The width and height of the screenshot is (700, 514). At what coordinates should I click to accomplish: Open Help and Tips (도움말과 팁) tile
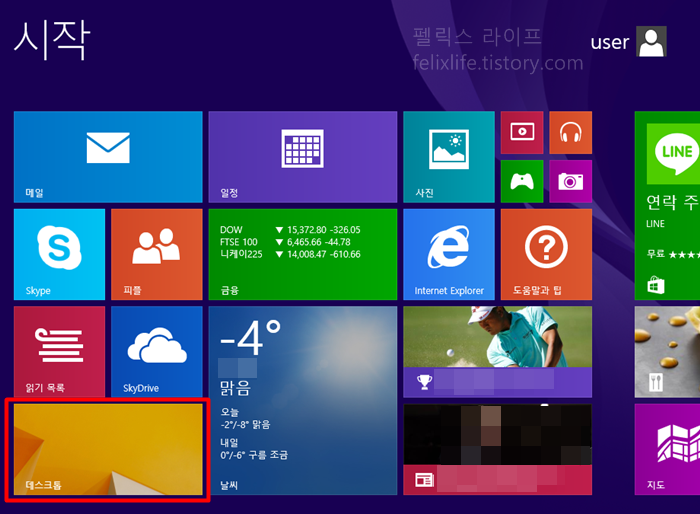click(546, 254)
